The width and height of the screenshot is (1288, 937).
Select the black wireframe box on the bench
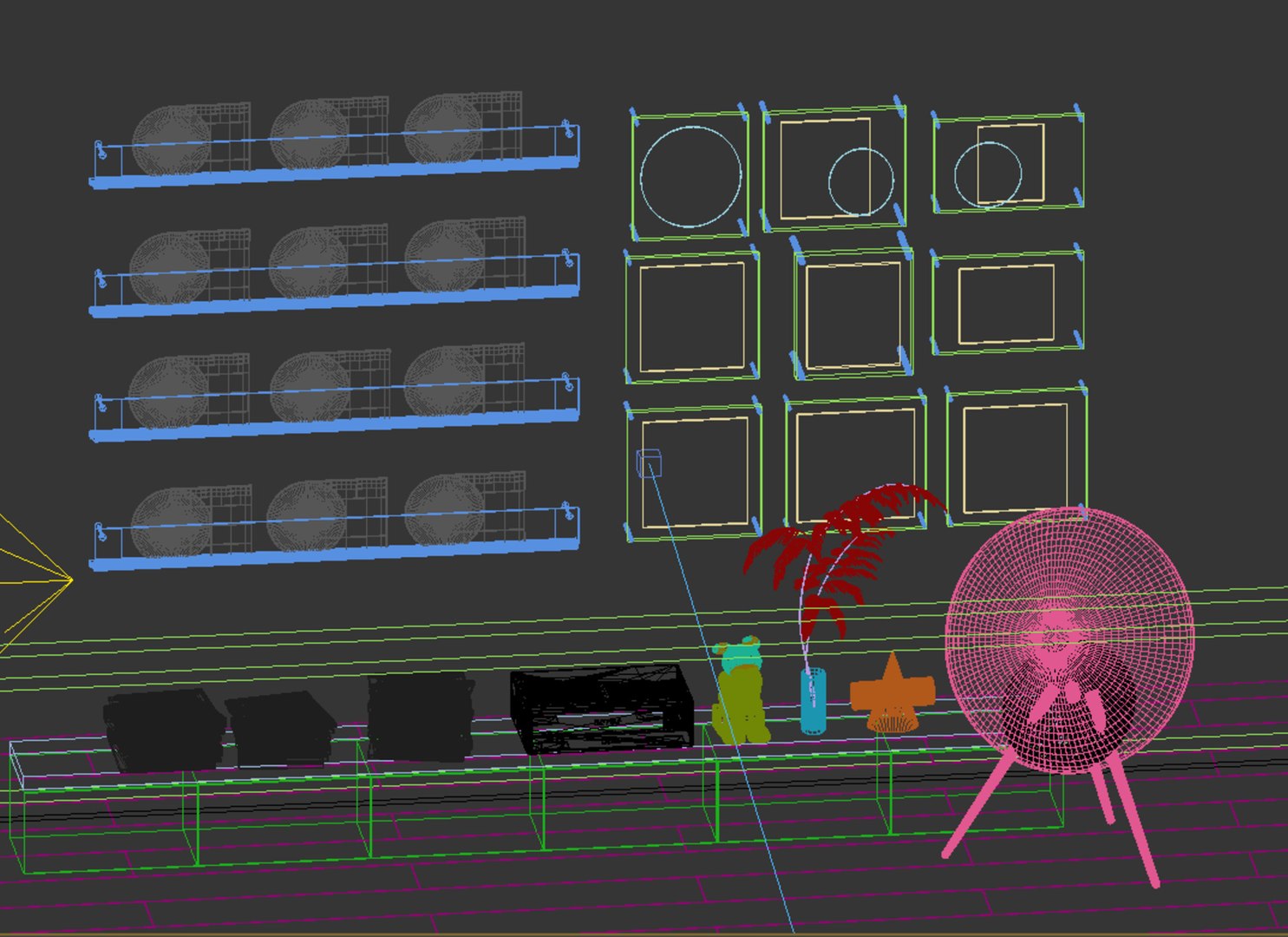(x=602, y=709)
